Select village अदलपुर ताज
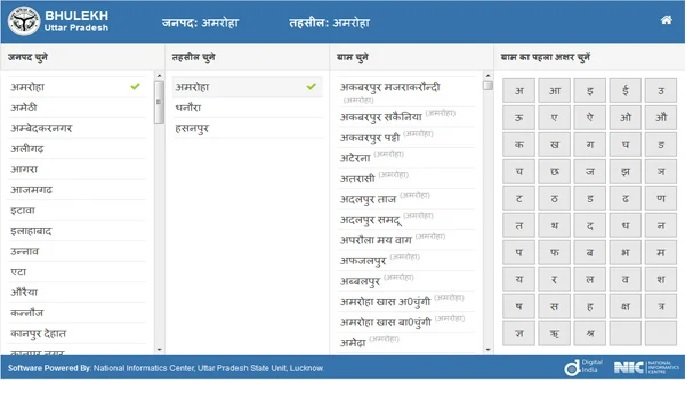Screen dimensions: 697x404 point(405,198)
